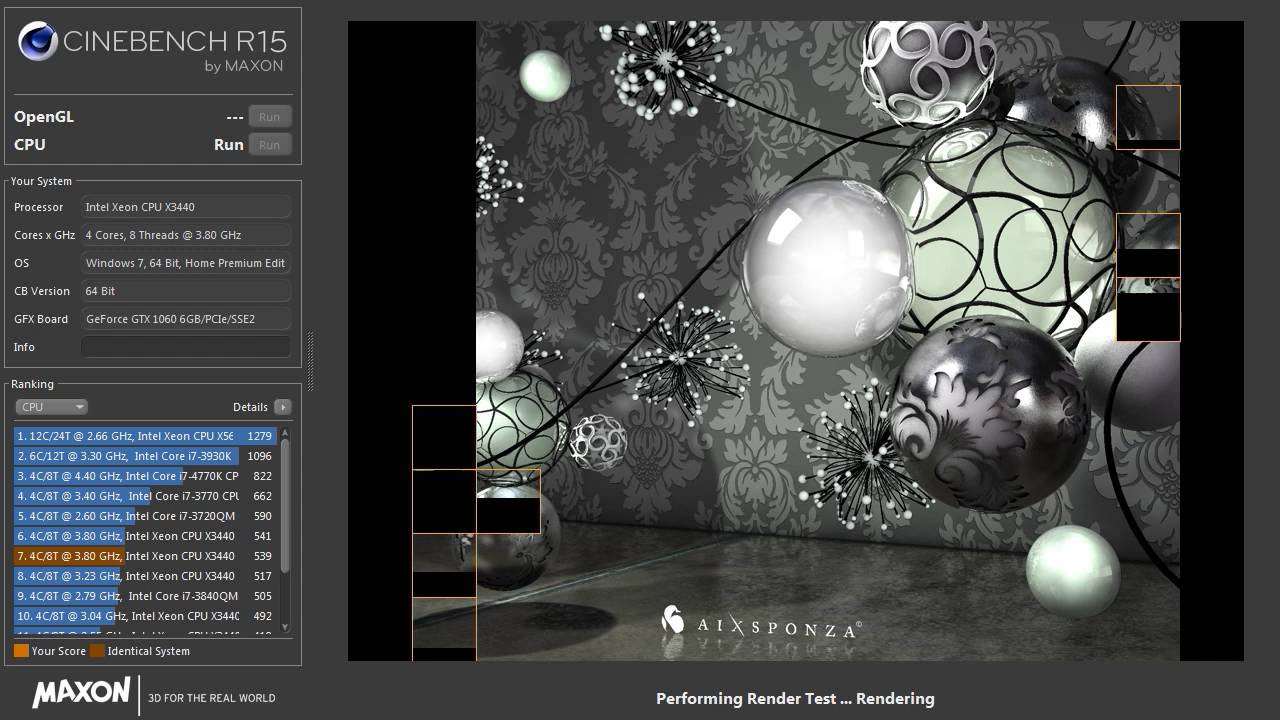The height and width of the screenshot is (720, 1280).
Task: Click the Cinebench sphere logo icon
Action: pyautogui.click(x=37, y=42)
